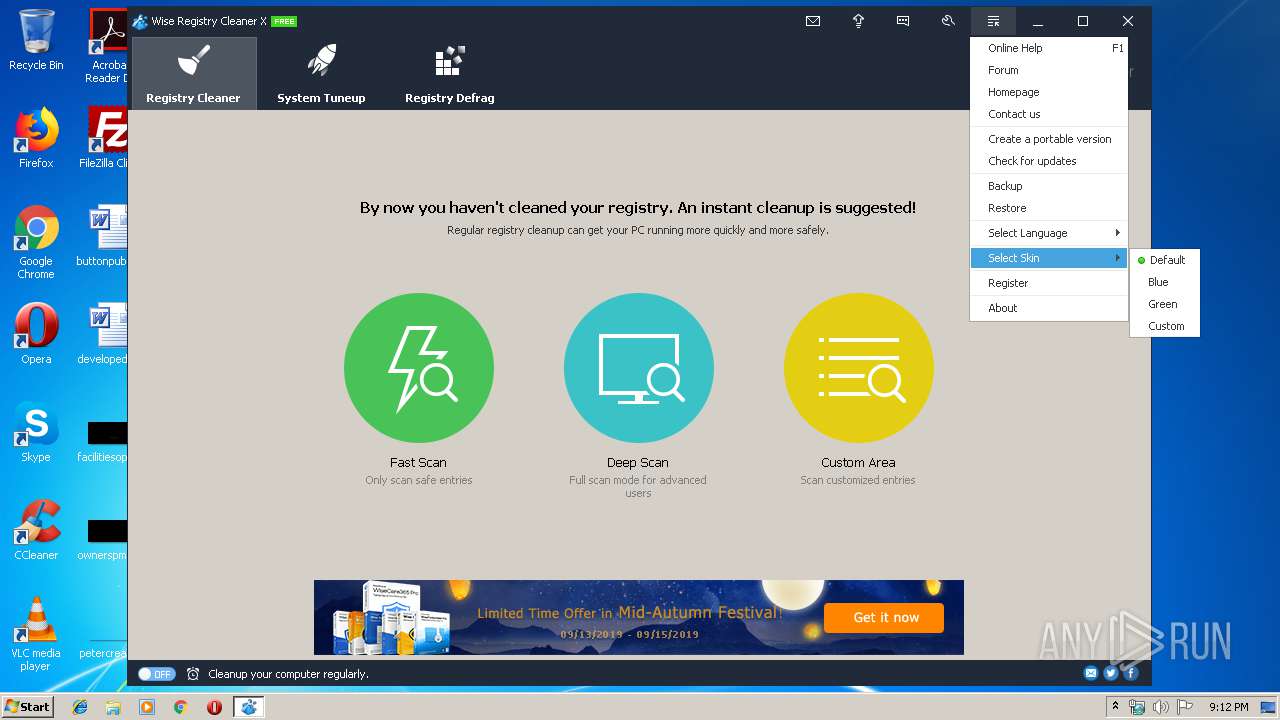Click the Windows Start button
The image size is (1280, 720).
click(27, 706)
